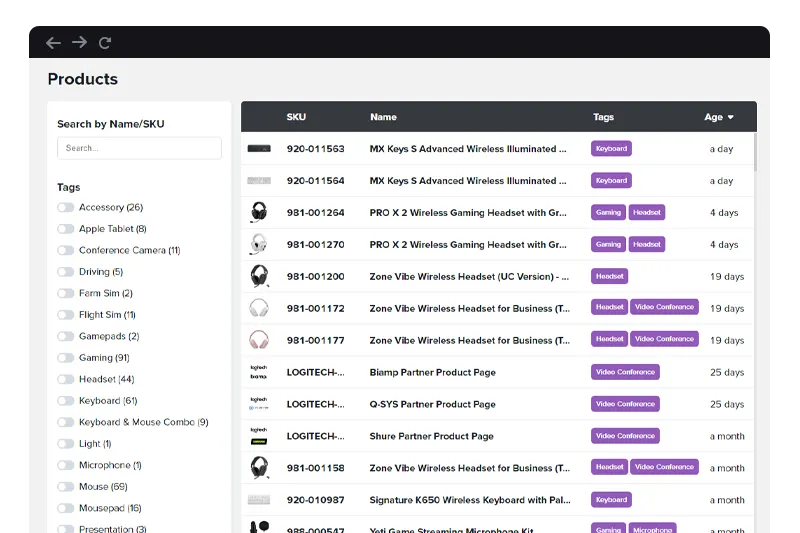Click the Name column header
This screenshot has height=533, width=800.
(383, 117)
